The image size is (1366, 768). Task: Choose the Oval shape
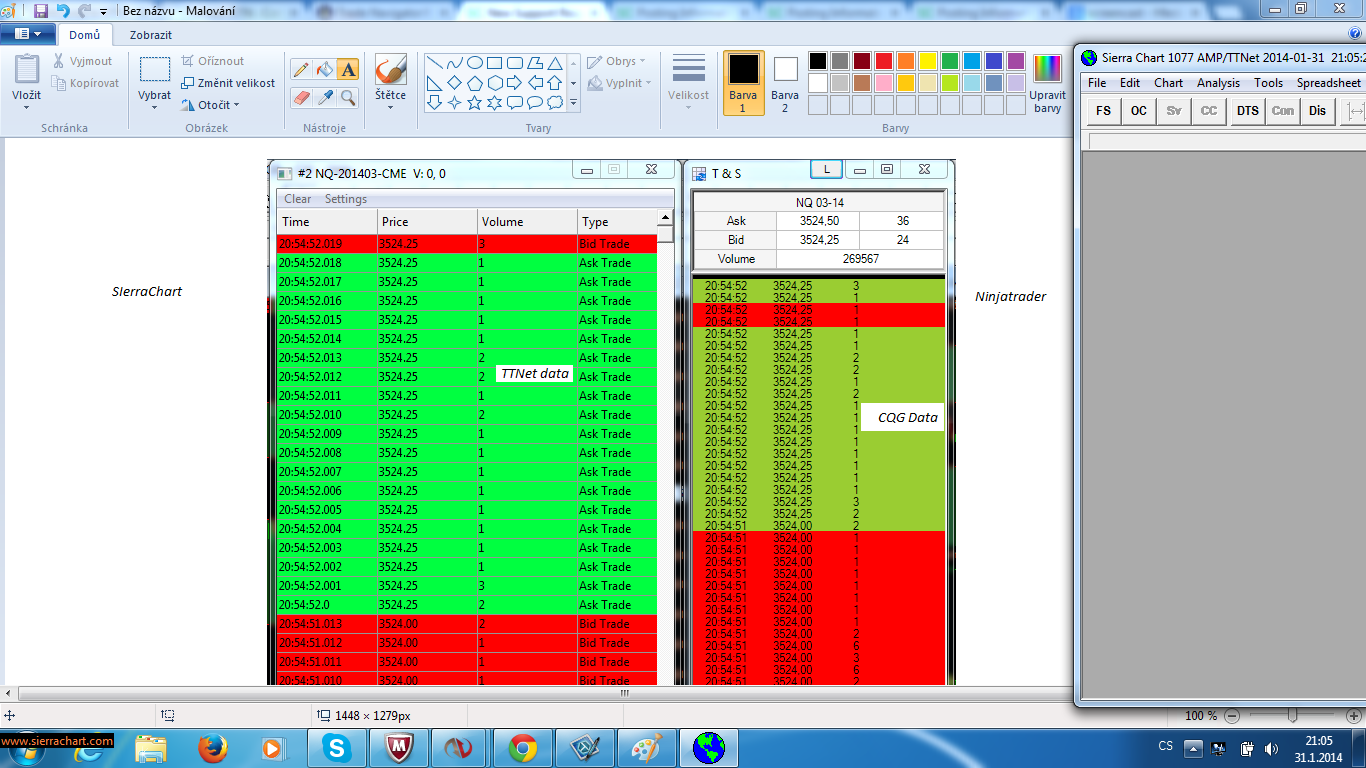[x=474, y=63]
